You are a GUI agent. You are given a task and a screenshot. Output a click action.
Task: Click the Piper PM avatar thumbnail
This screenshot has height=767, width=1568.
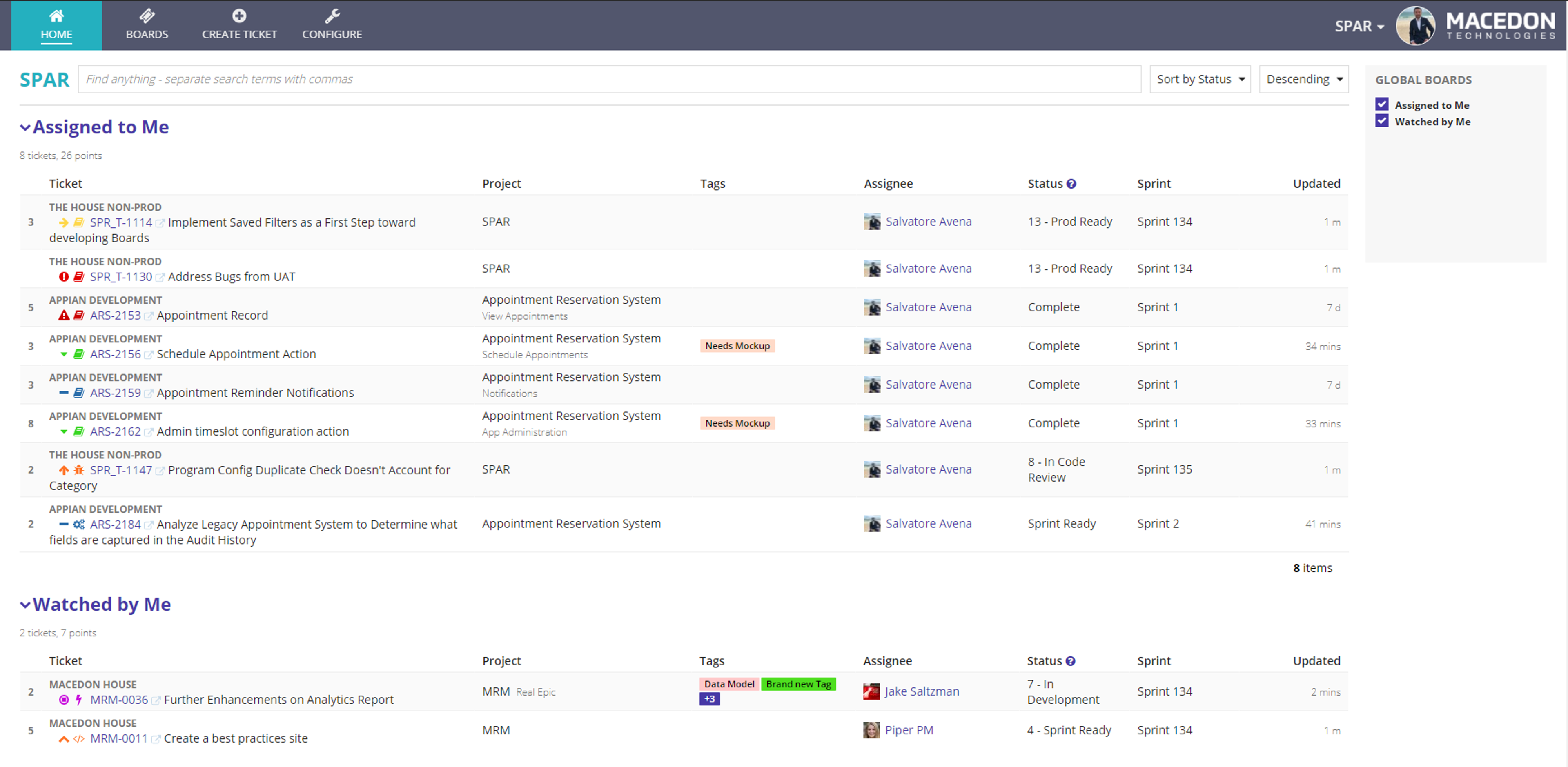pos(871,730)
